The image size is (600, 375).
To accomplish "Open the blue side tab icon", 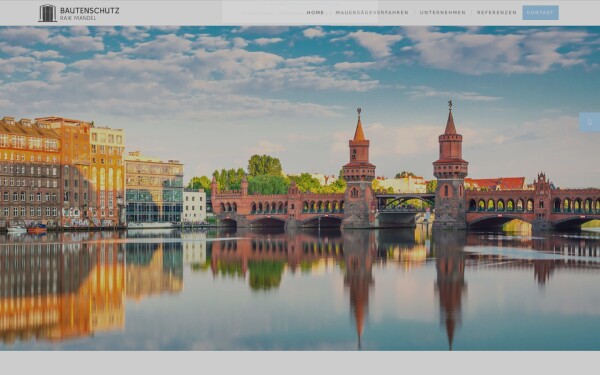I will coord(589,122).
